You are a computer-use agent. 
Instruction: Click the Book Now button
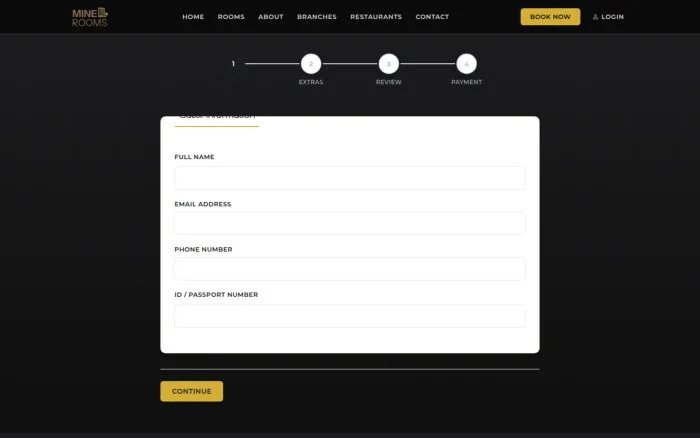[x=550, y=17]
